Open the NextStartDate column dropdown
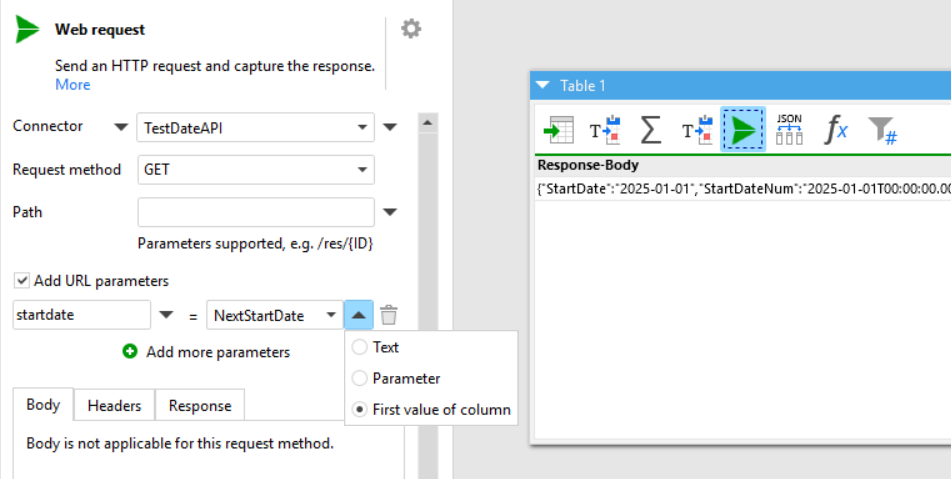This screenshot has height=479, width=951. coord(331,316)
